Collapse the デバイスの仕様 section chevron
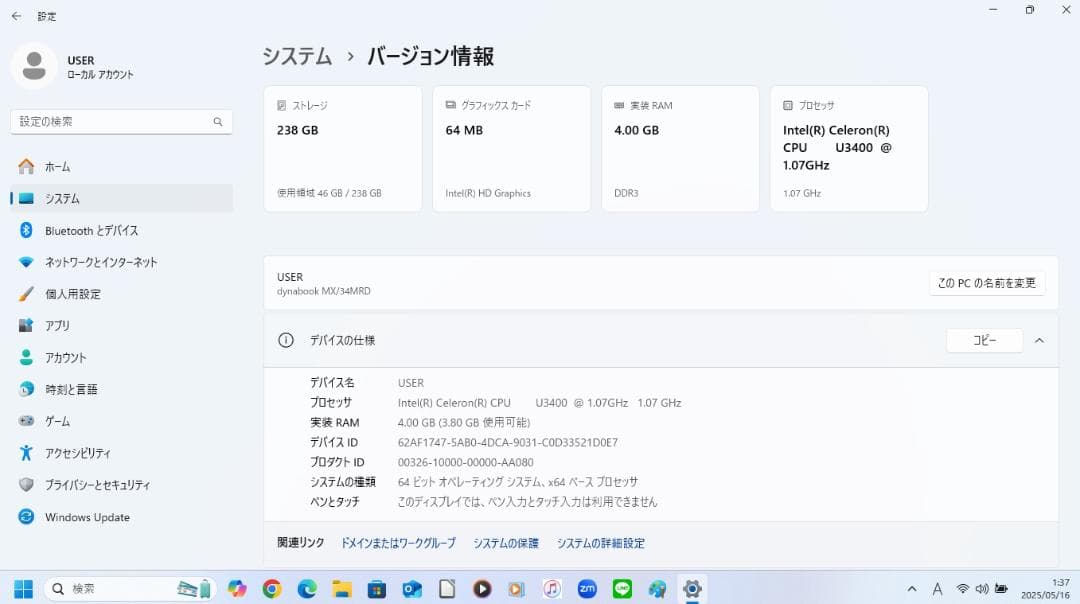Viewport: 1080px width, 604px height. tap(1037, 340)
